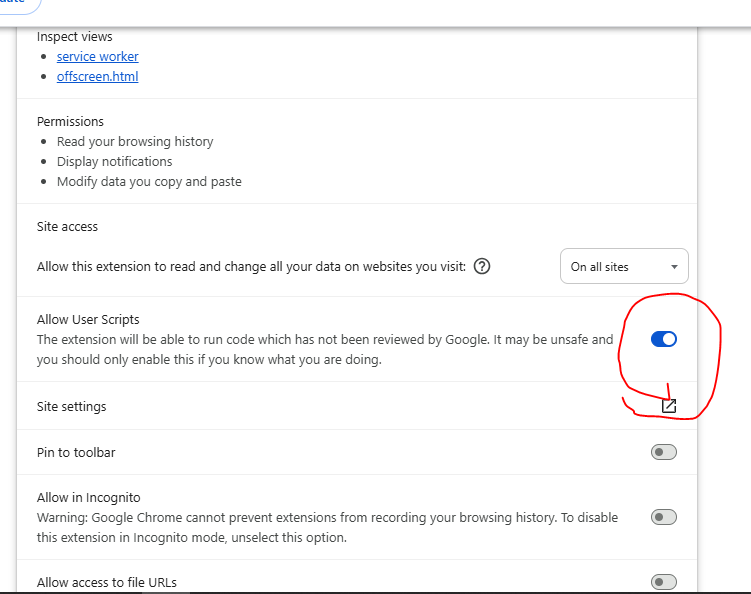The width and height of the screenshot is (751, 594).
Task: Click 'Modify data you copy and paste'
Action: 149,182
